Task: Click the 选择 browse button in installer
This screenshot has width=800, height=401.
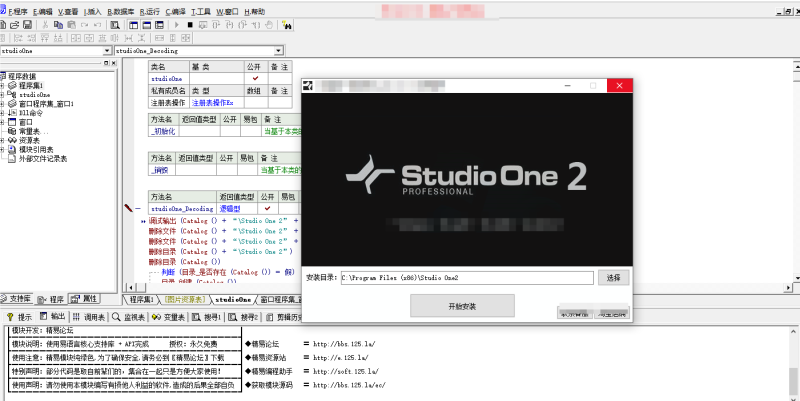Action: 613,278
